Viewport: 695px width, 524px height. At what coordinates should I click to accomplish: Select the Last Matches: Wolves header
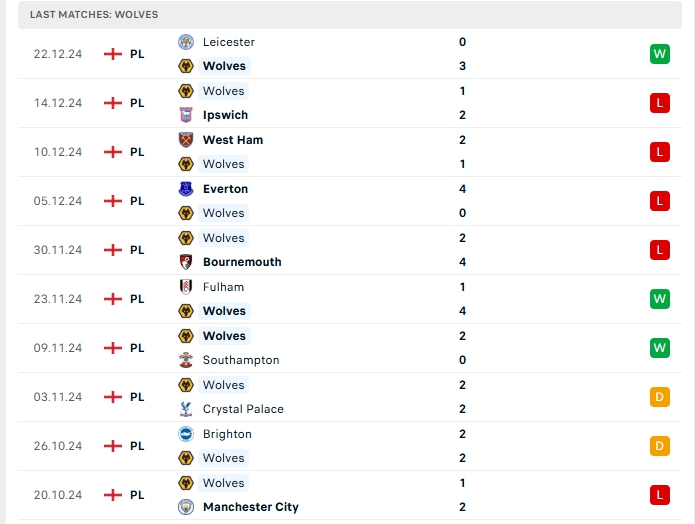pyautogui.click(x=94, y=15)
